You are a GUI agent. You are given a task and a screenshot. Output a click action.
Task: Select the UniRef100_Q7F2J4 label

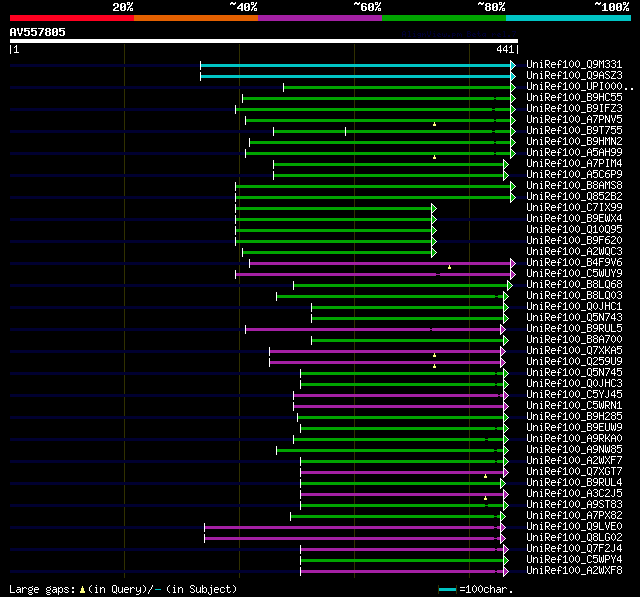574,549
